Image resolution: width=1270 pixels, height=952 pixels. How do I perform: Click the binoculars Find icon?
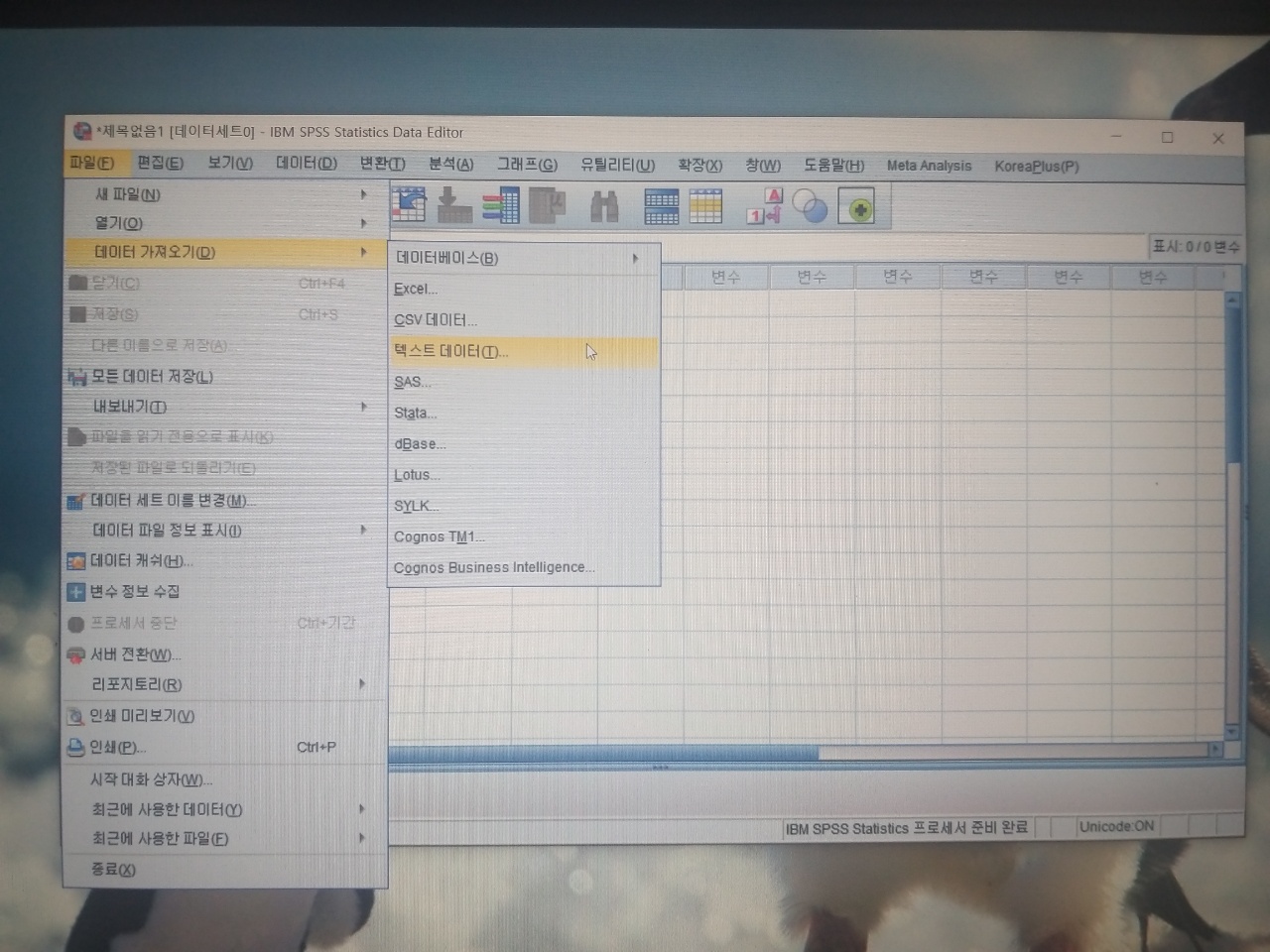[604, 206]
